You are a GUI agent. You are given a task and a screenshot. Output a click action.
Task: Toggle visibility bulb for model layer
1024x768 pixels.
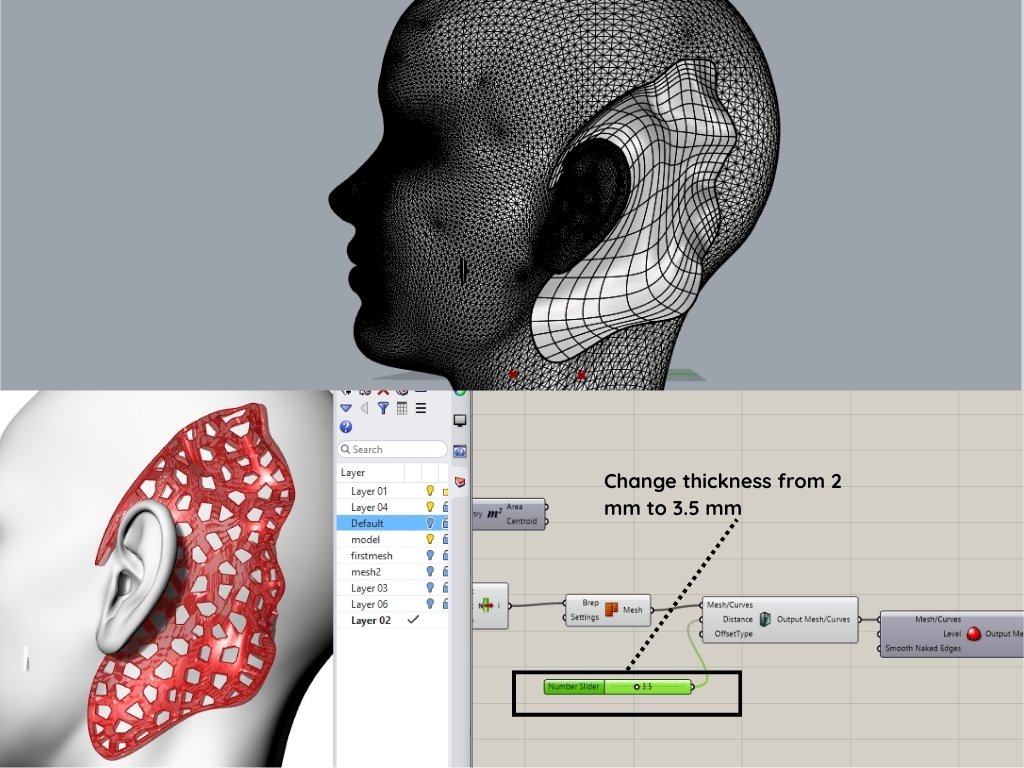pyautogui.click(x=430, y=539)
